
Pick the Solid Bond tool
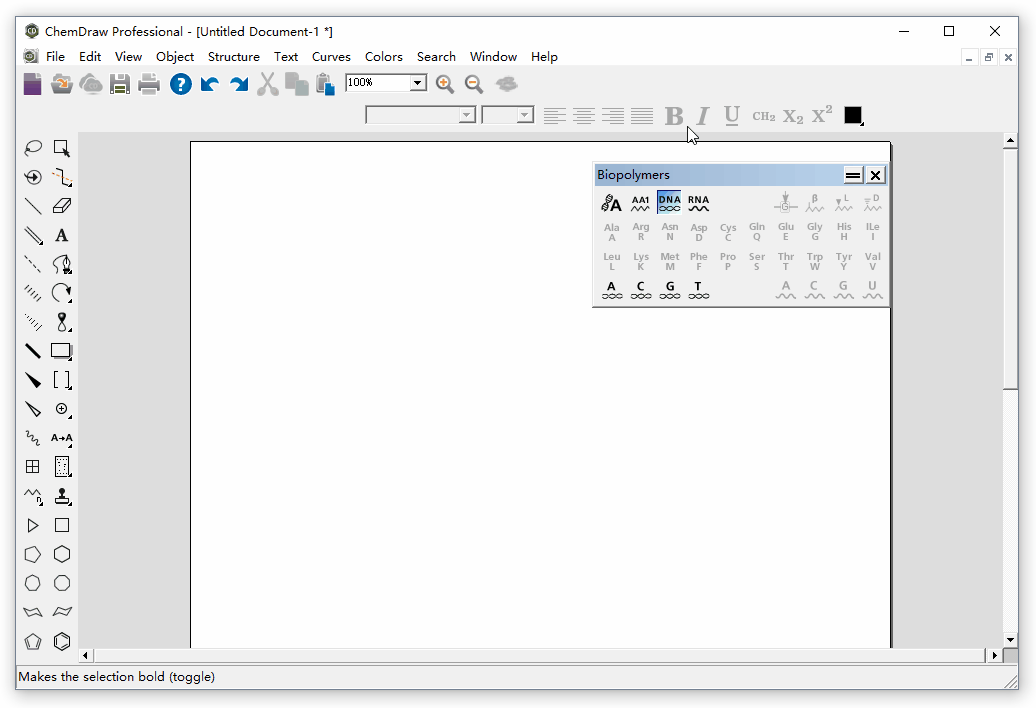point(32,206)
